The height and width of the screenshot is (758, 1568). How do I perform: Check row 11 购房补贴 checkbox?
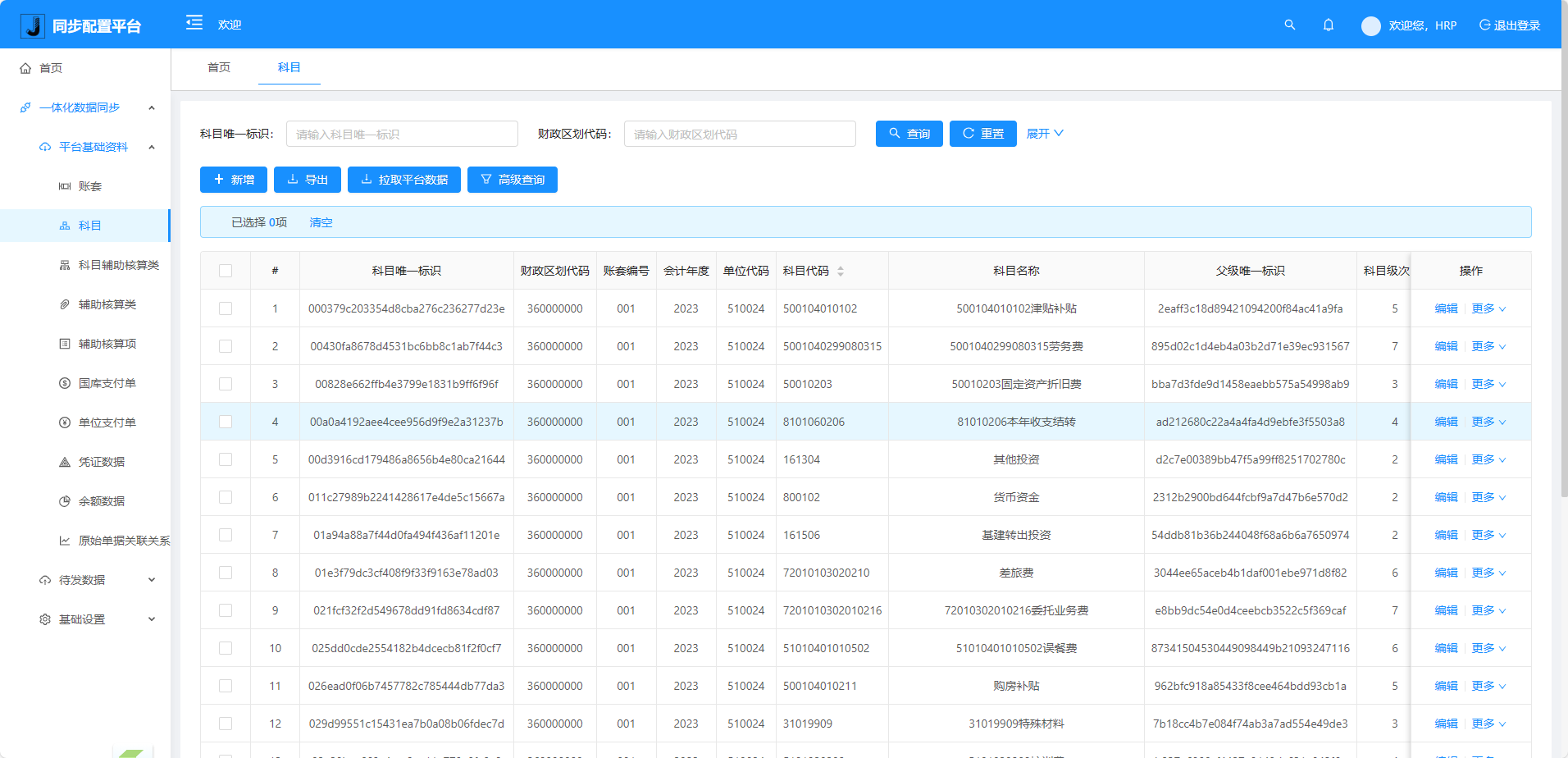[226, 686]
